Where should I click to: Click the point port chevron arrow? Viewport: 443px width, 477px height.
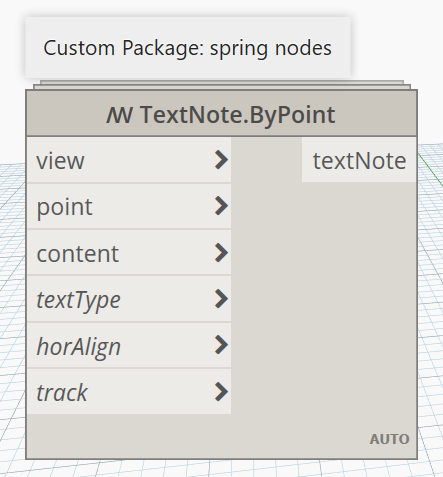(221, 206)
